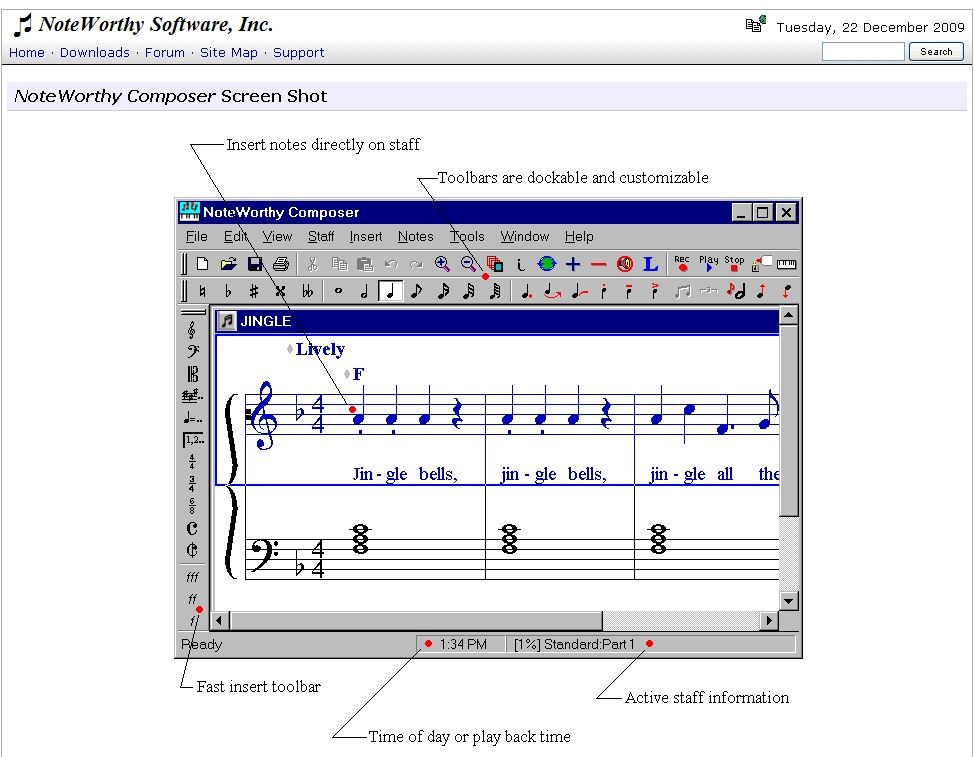Insert a 4/4 time signature from the side toolbar

(x=192, y=461)
